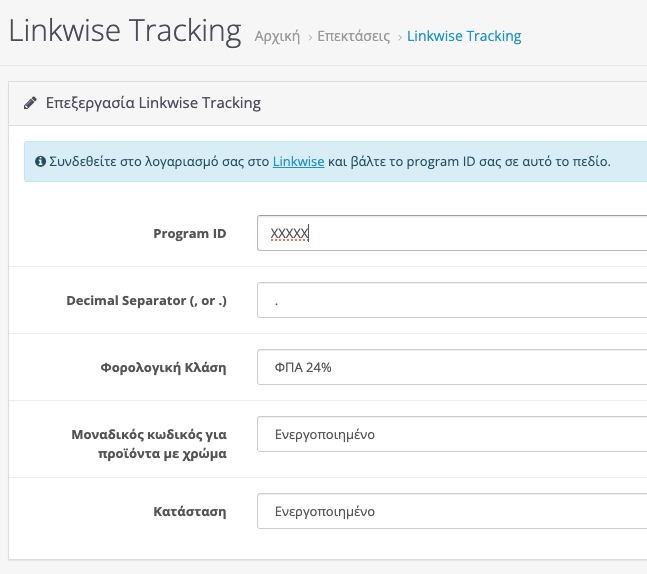The height and width of the screenshot is (574, 647).
Task: Go to Αρχική breadcrumb
Action: [x=277, y=36]
